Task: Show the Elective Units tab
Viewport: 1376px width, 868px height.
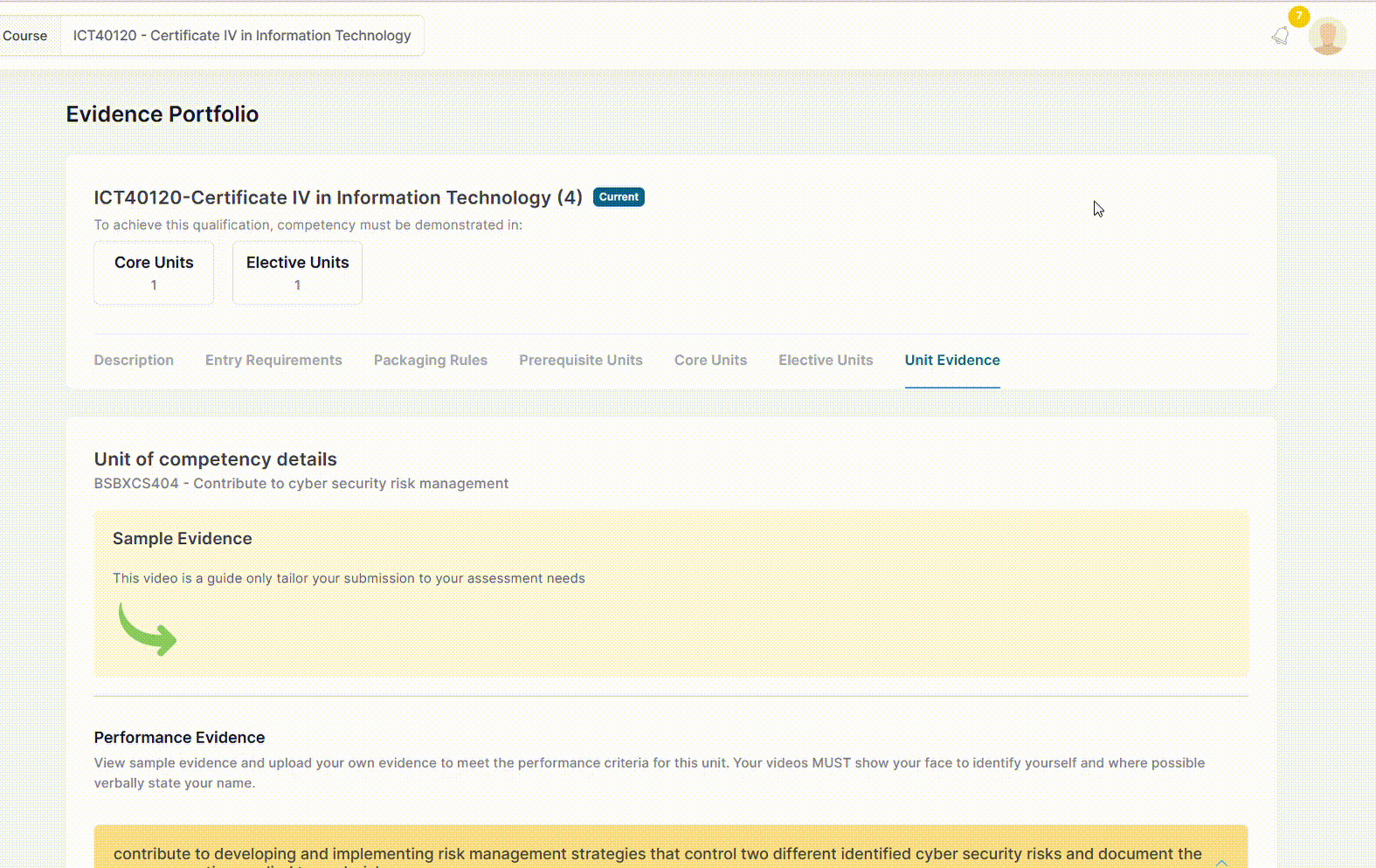Action: [x=826, y=361]
